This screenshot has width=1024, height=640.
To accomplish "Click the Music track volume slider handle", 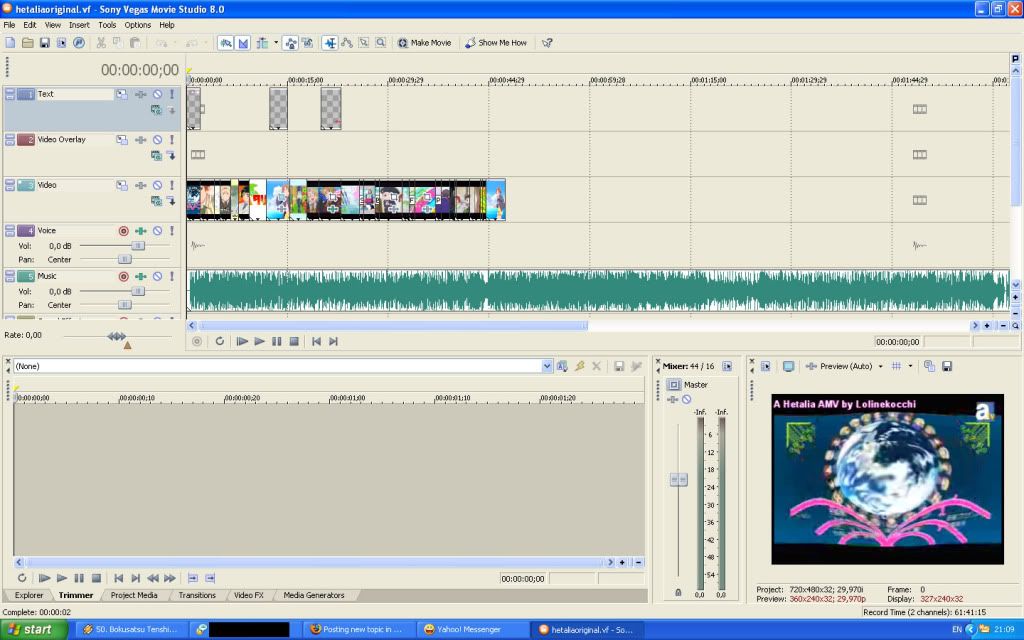I will click(x=138, y=291).
